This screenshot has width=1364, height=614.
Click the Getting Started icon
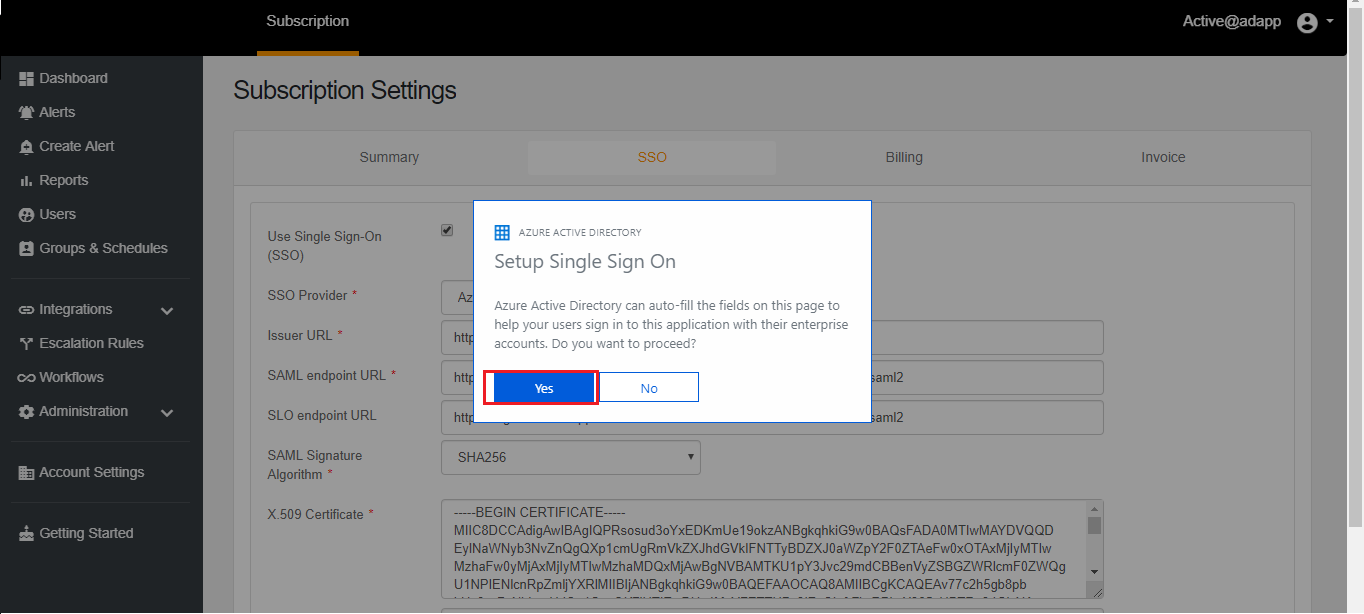pos(27,534)
